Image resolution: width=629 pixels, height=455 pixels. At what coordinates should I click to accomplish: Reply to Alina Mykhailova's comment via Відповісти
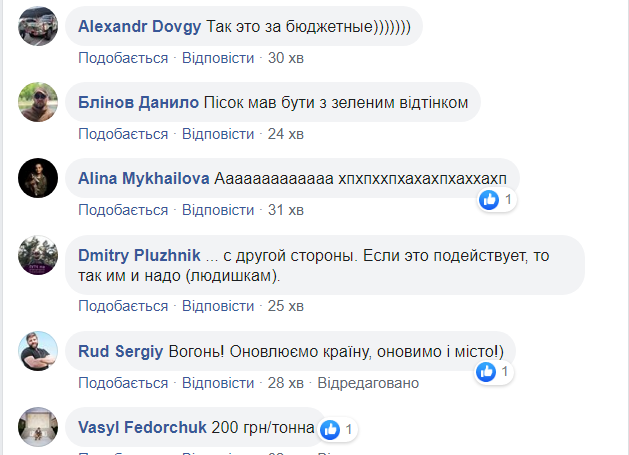218,210
